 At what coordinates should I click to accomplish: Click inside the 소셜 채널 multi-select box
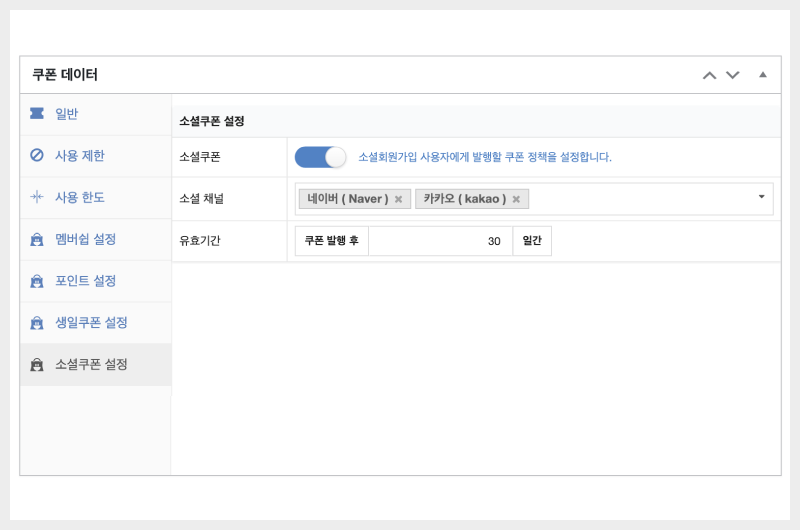[640, 199]
